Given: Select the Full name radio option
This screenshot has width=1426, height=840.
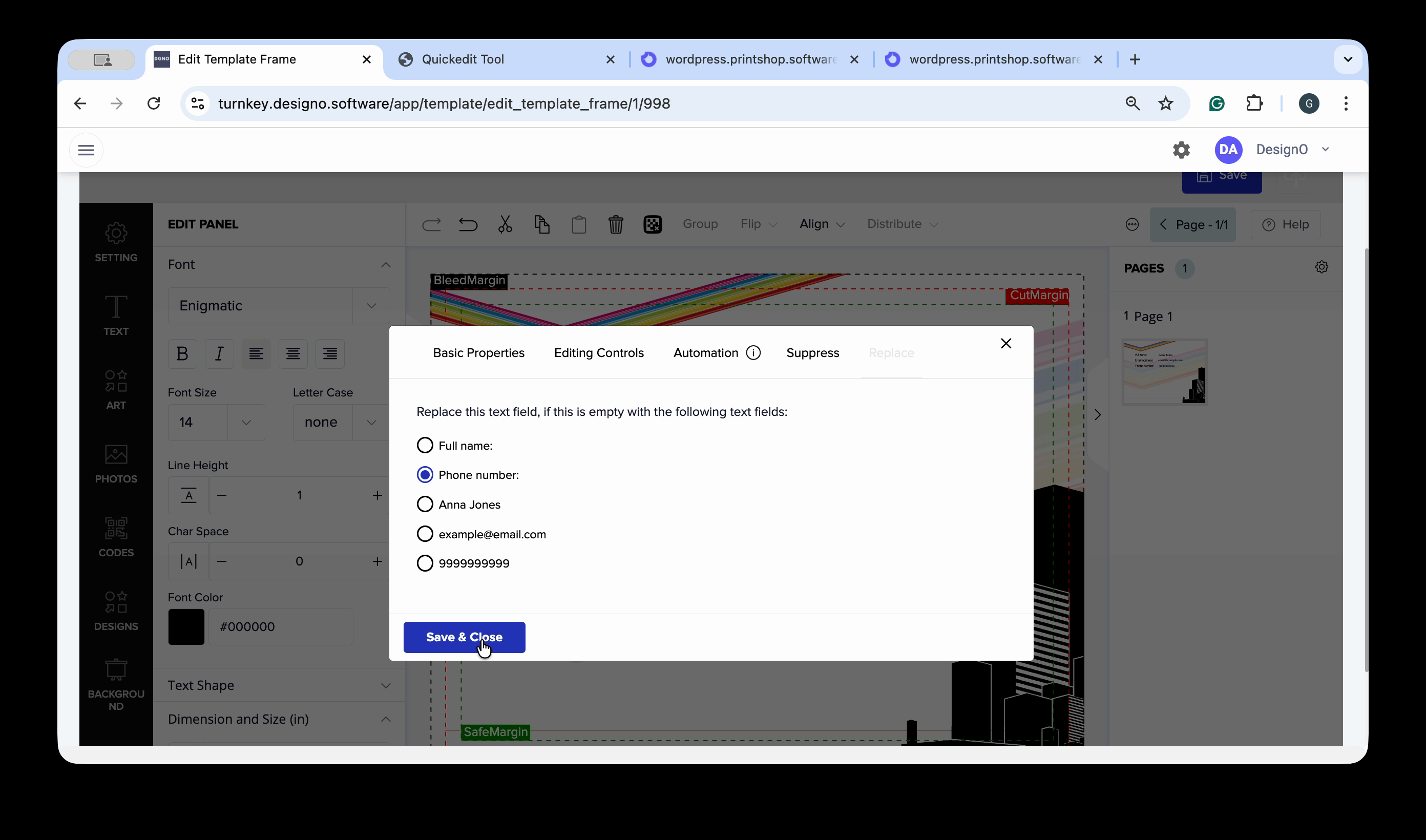Looking at the screenshot, I should pyautogui.click(x=425, y=446).
